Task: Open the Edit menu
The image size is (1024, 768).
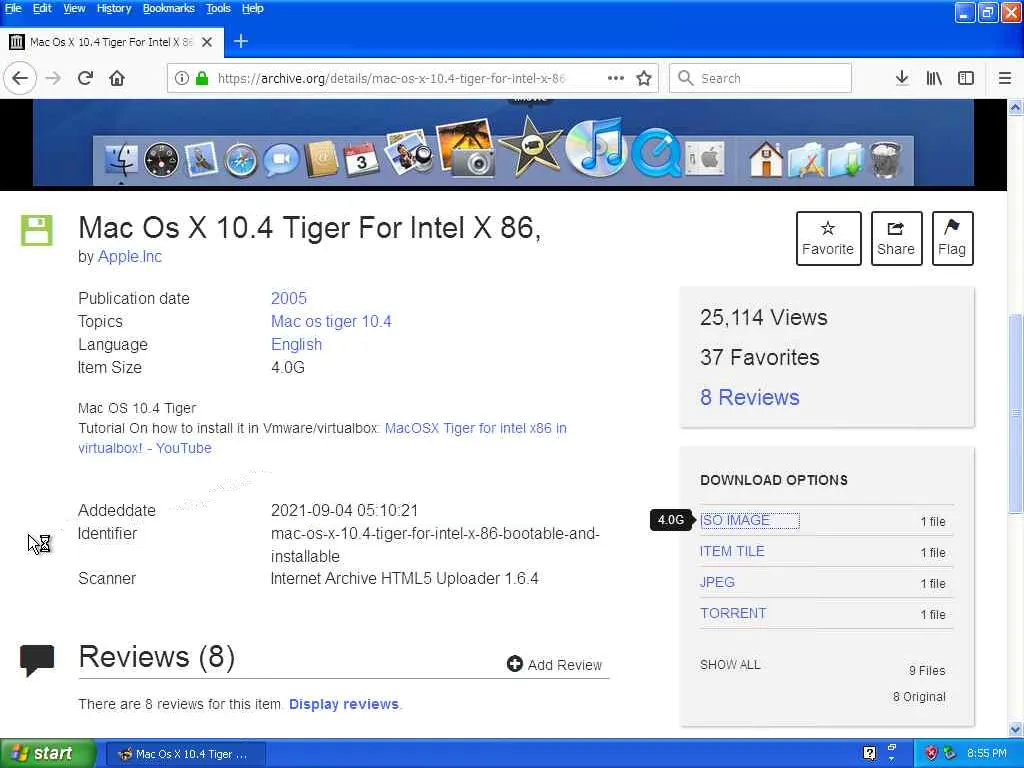Action: pos(42,8)
